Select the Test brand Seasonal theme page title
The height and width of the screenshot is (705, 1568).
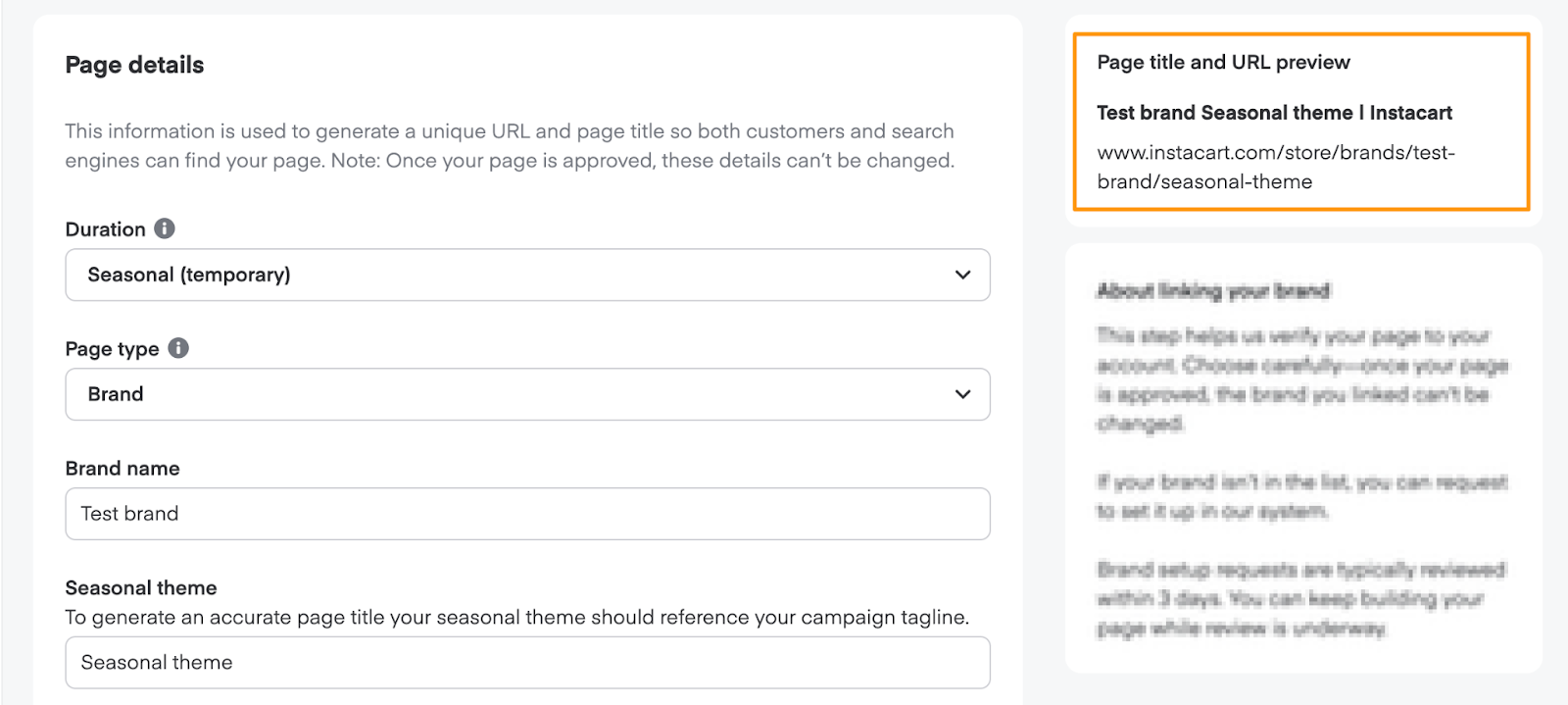coord(1275,112)
